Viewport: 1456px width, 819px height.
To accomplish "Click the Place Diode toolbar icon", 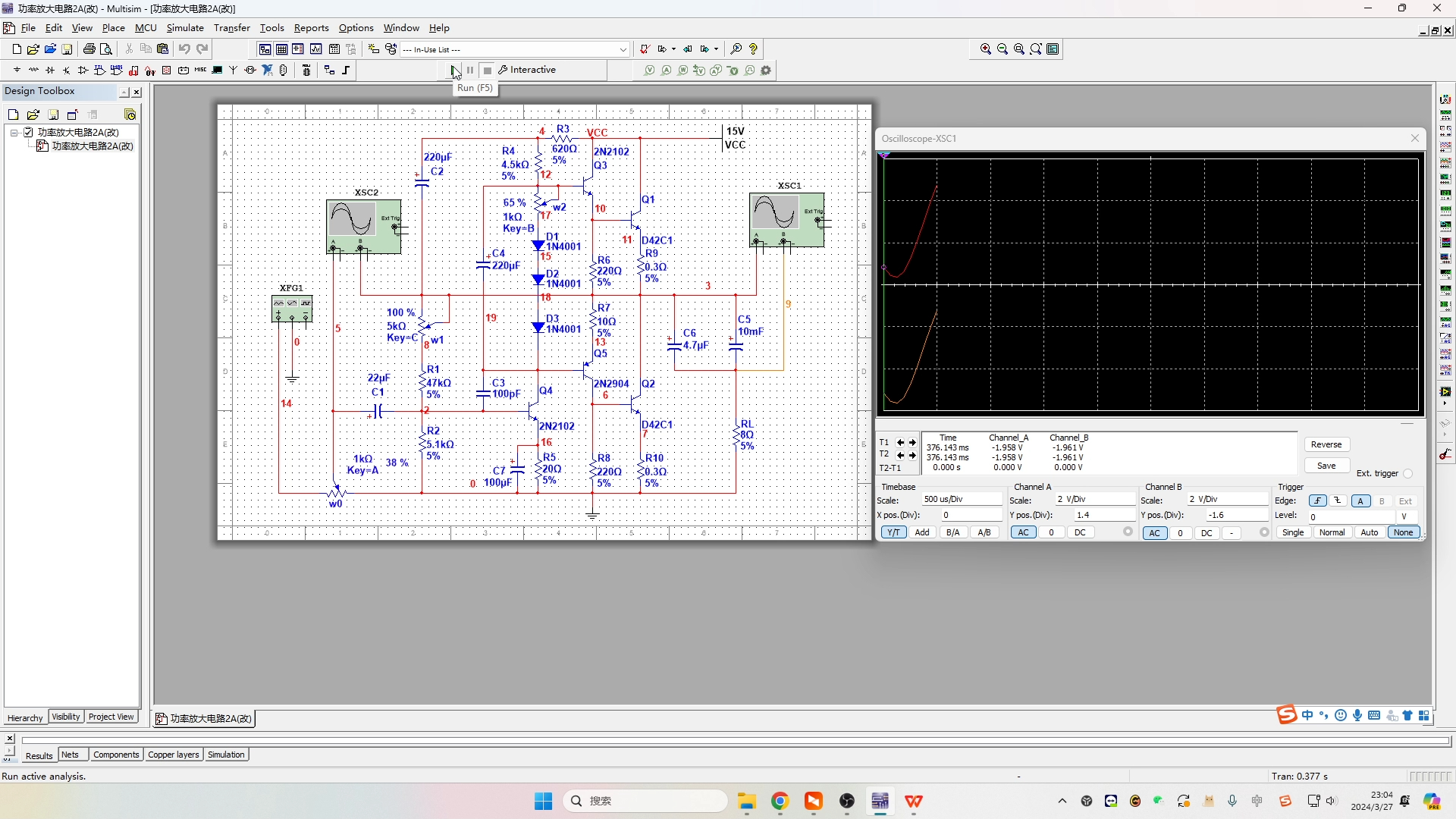I will point(50,71).
